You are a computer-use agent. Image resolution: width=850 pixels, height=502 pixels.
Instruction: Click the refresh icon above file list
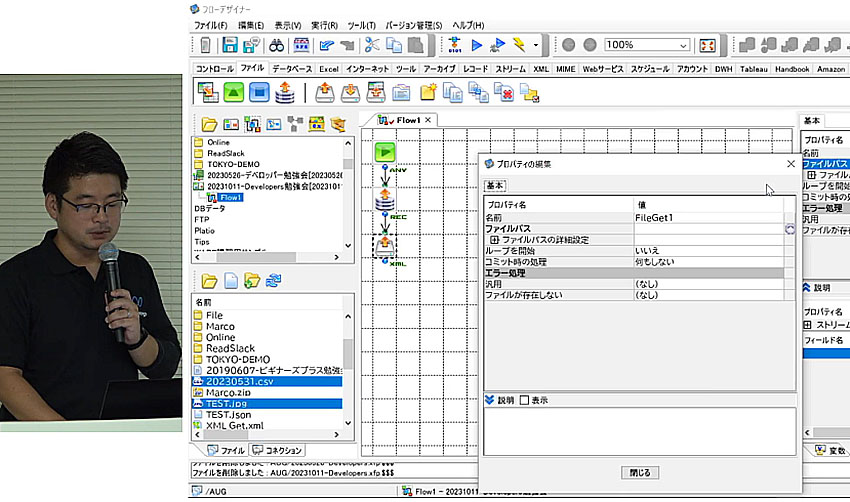273,281
